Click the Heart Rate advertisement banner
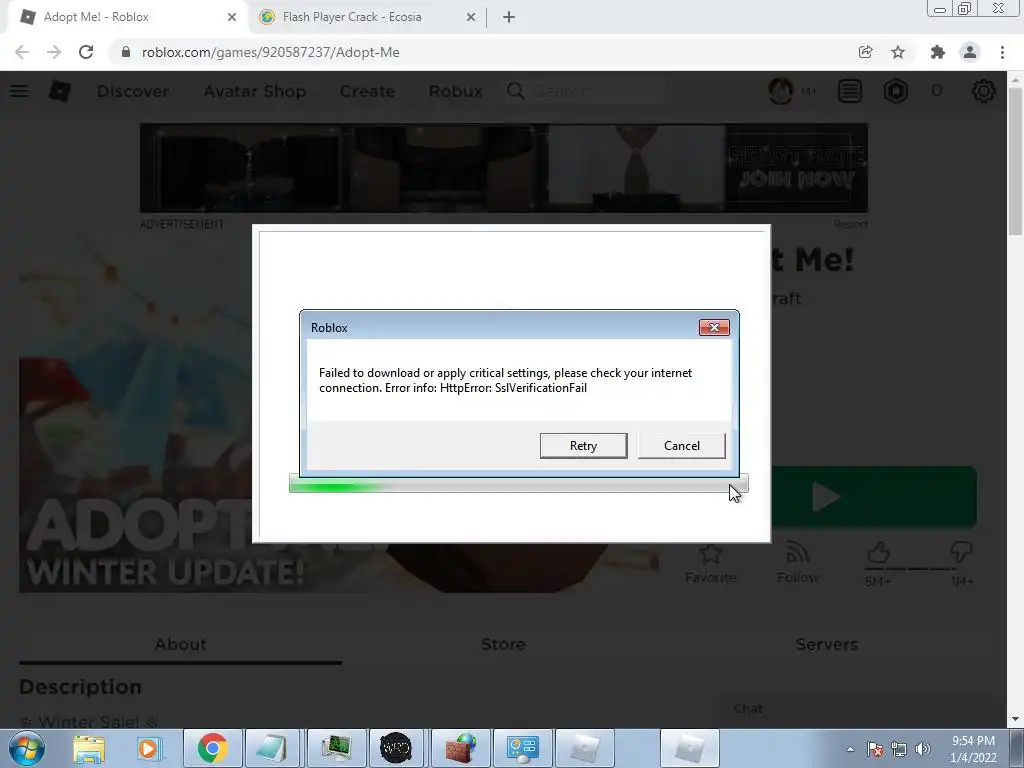Image resolution: width=1024 pixels, height=768 pixels. tap(504, 168)
